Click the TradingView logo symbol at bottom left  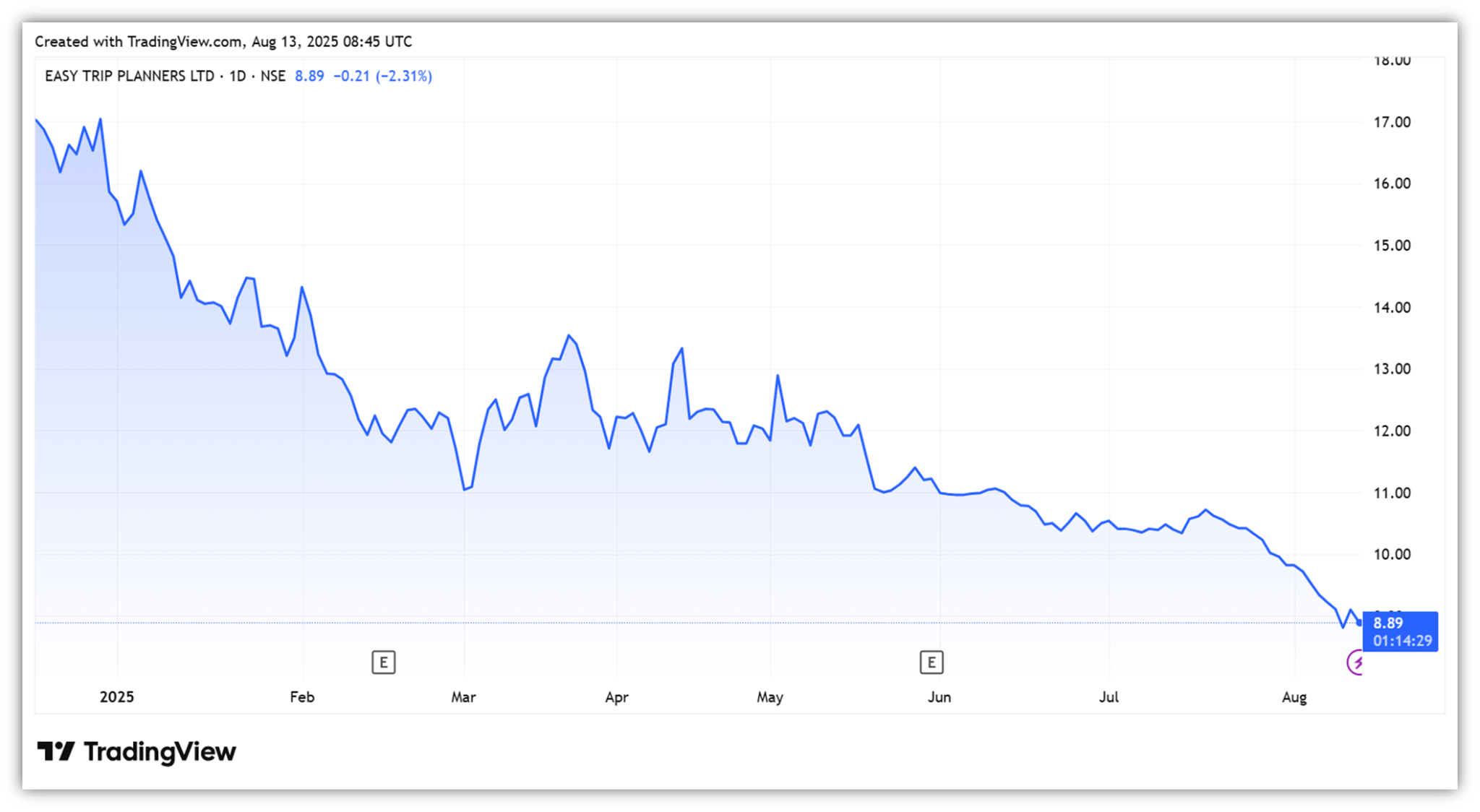coord(56,751)
